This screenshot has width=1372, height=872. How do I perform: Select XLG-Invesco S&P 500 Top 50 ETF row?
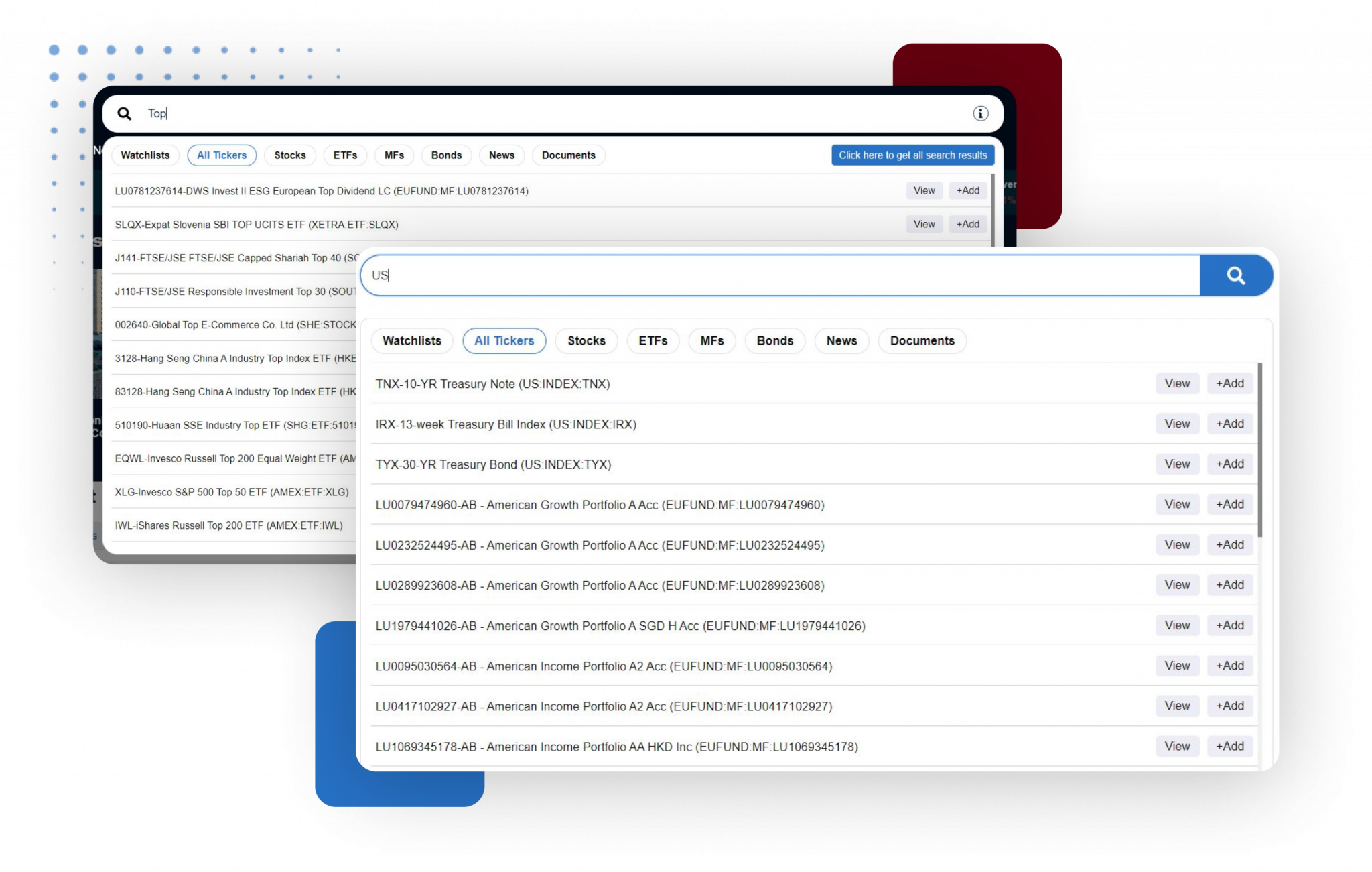(x=232, y=492)
